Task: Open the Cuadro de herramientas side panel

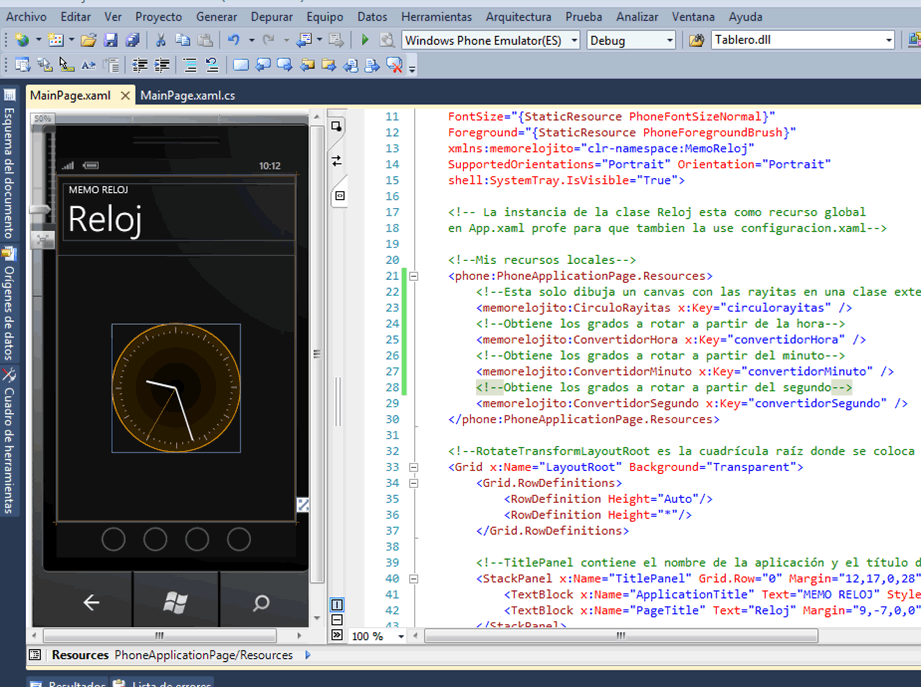Action: point(9,445)
